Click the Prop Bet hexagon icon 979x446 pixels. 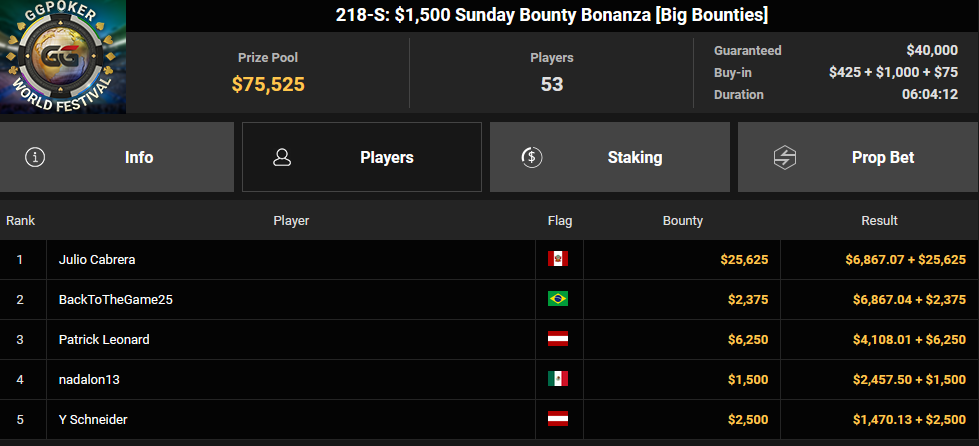click(x=784, y=157)
